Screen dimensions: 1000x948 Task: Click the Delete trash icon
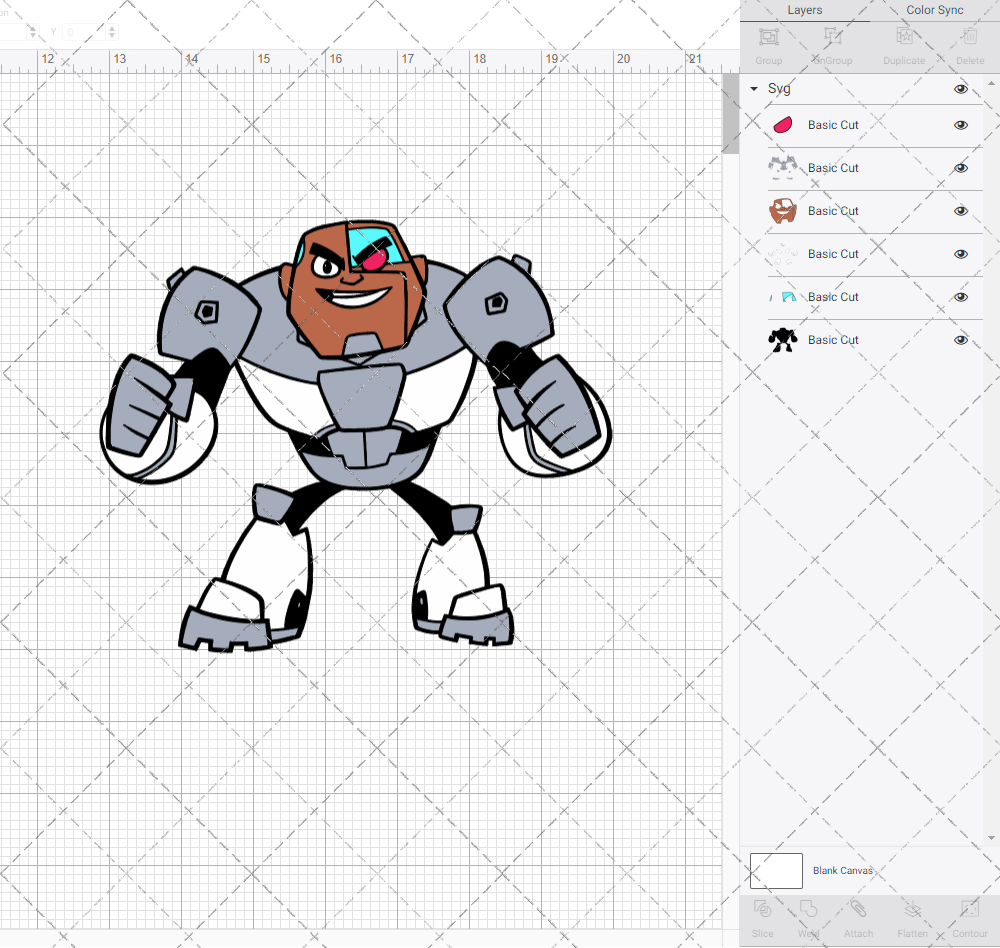[970, 37]
